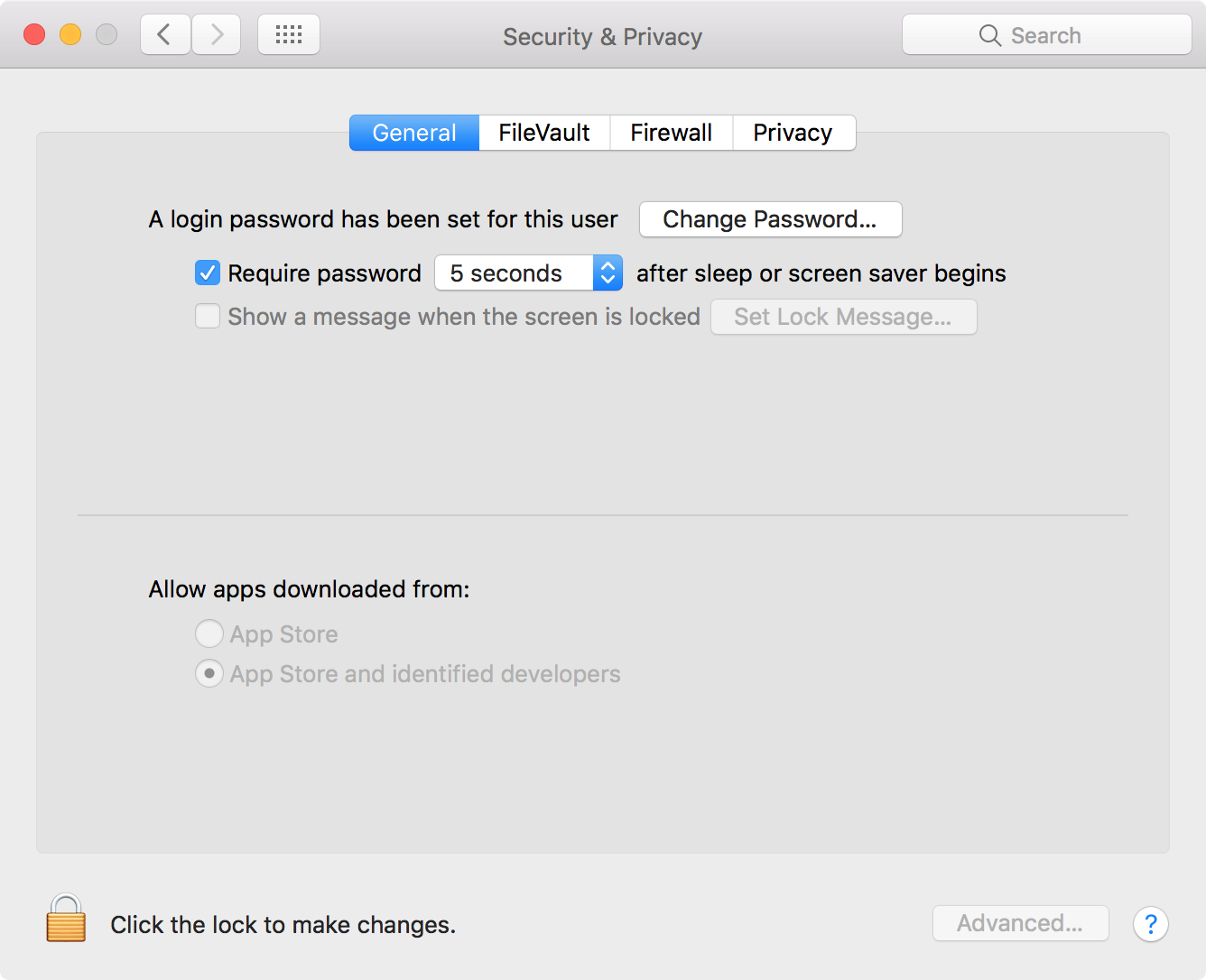Click the magnifying glass search icon
The height and width of the screenshot is (980, 1206).
(x=990, y=36)
